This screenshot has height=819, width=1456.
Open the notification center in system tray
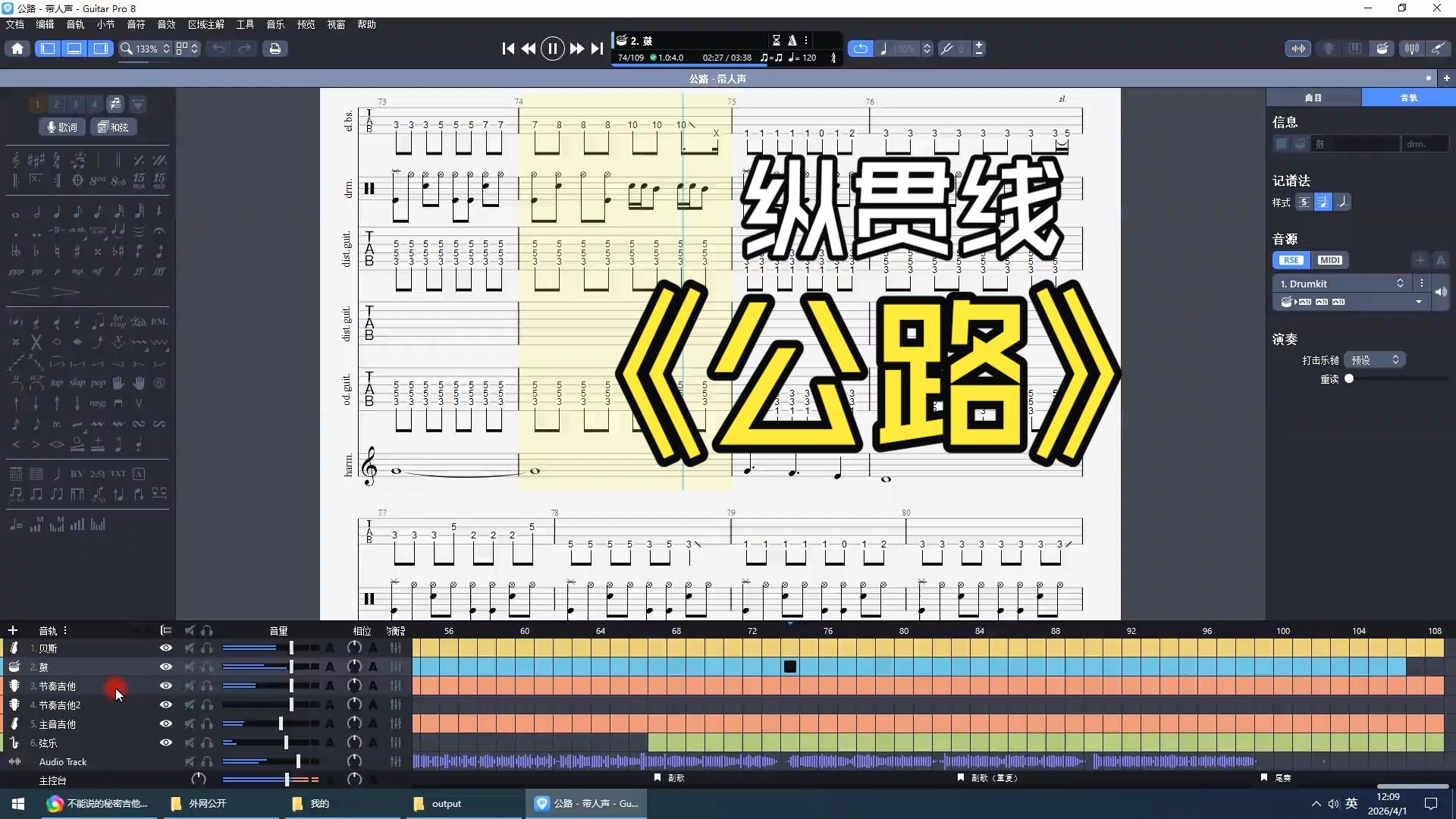coord(1431,804)
